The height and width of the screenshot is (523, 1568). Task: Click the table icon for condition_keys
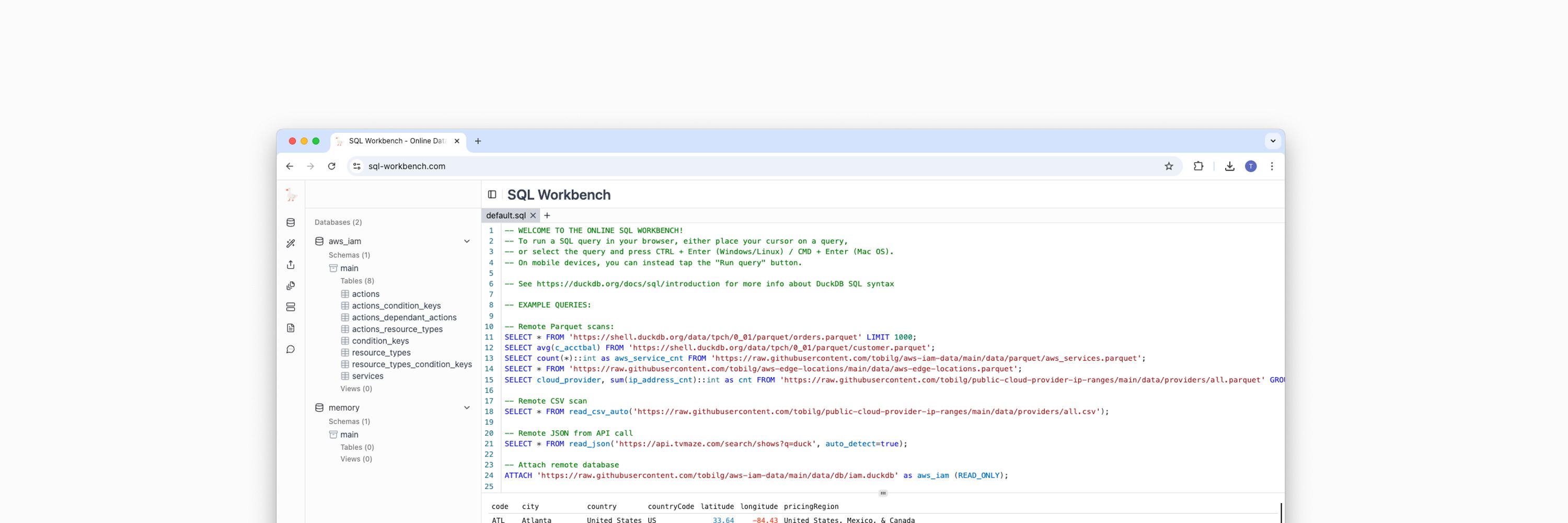(x=345, y=341)
